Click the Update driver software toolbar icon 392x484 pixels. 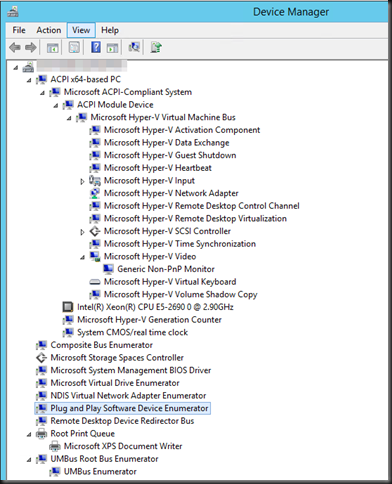coord(156,48)
